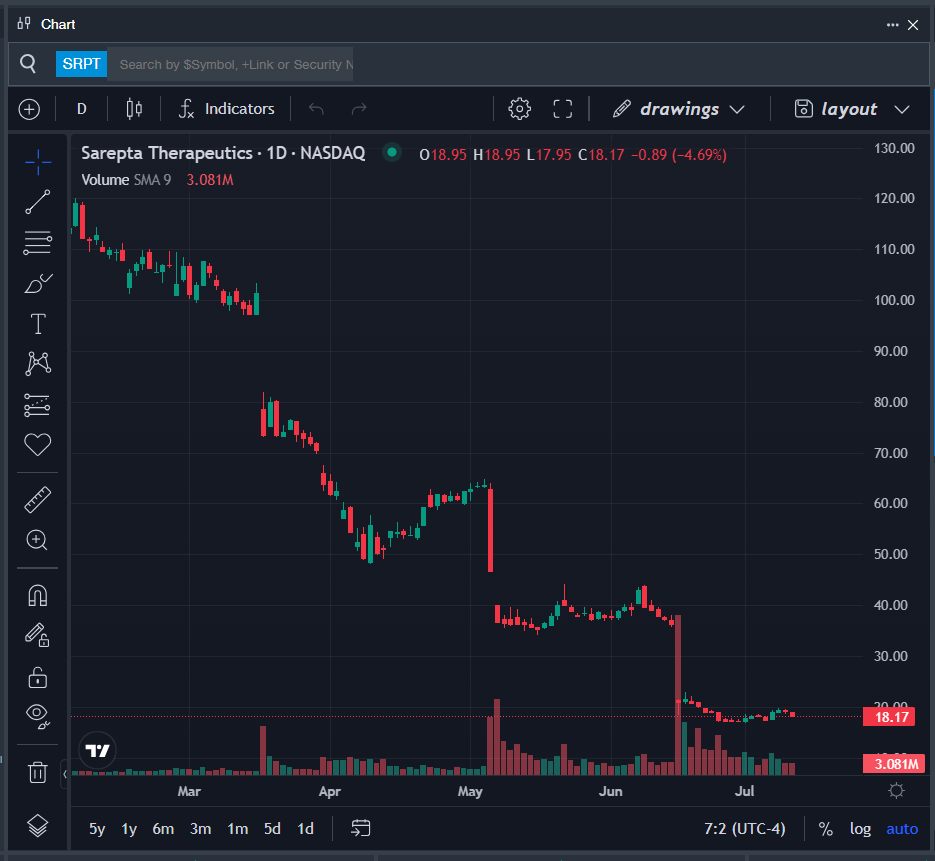The image size is (935, 861).
Task: Click the magnifier search icon
Action: (28, 63)
